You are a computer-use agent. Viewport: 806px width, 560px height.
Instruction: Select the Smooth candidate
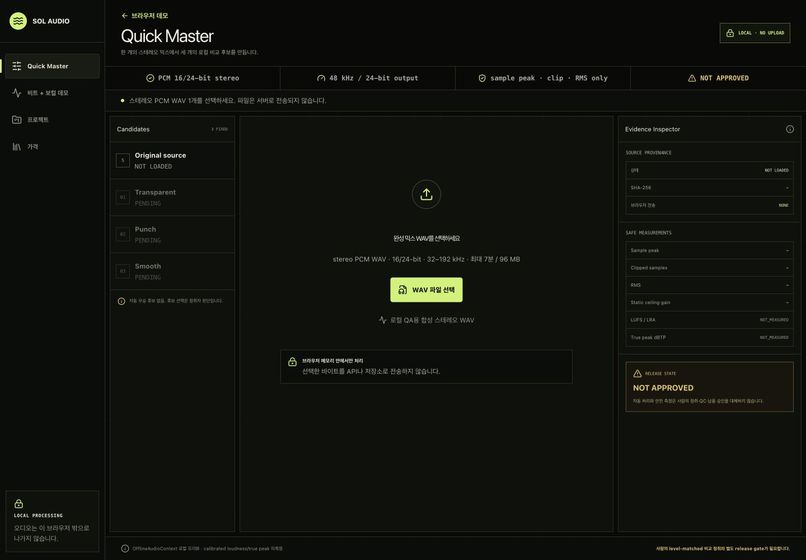pyautogui.click(x=172, y=271)
